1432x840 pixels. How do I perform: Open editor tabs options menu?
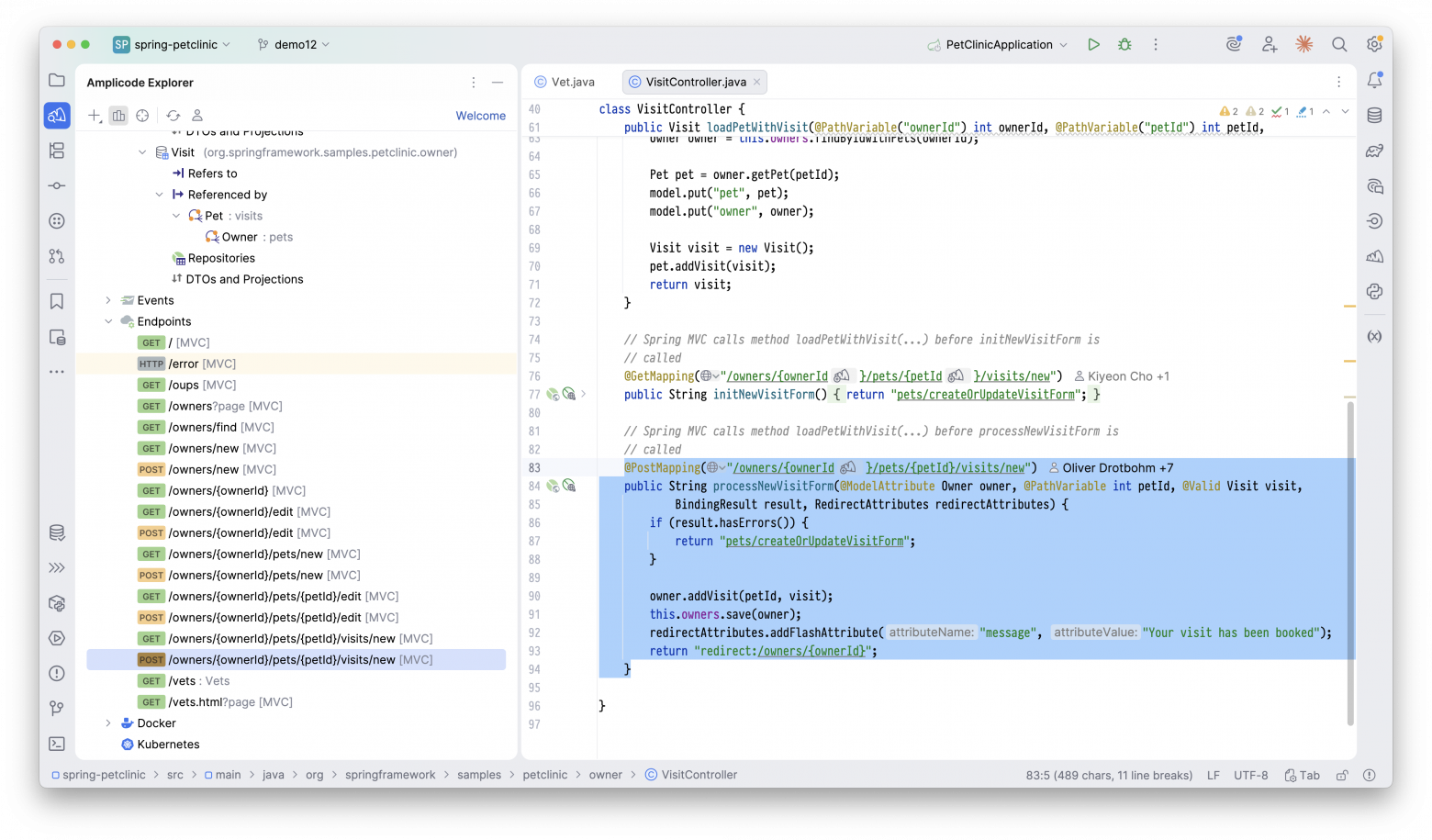1339,82
